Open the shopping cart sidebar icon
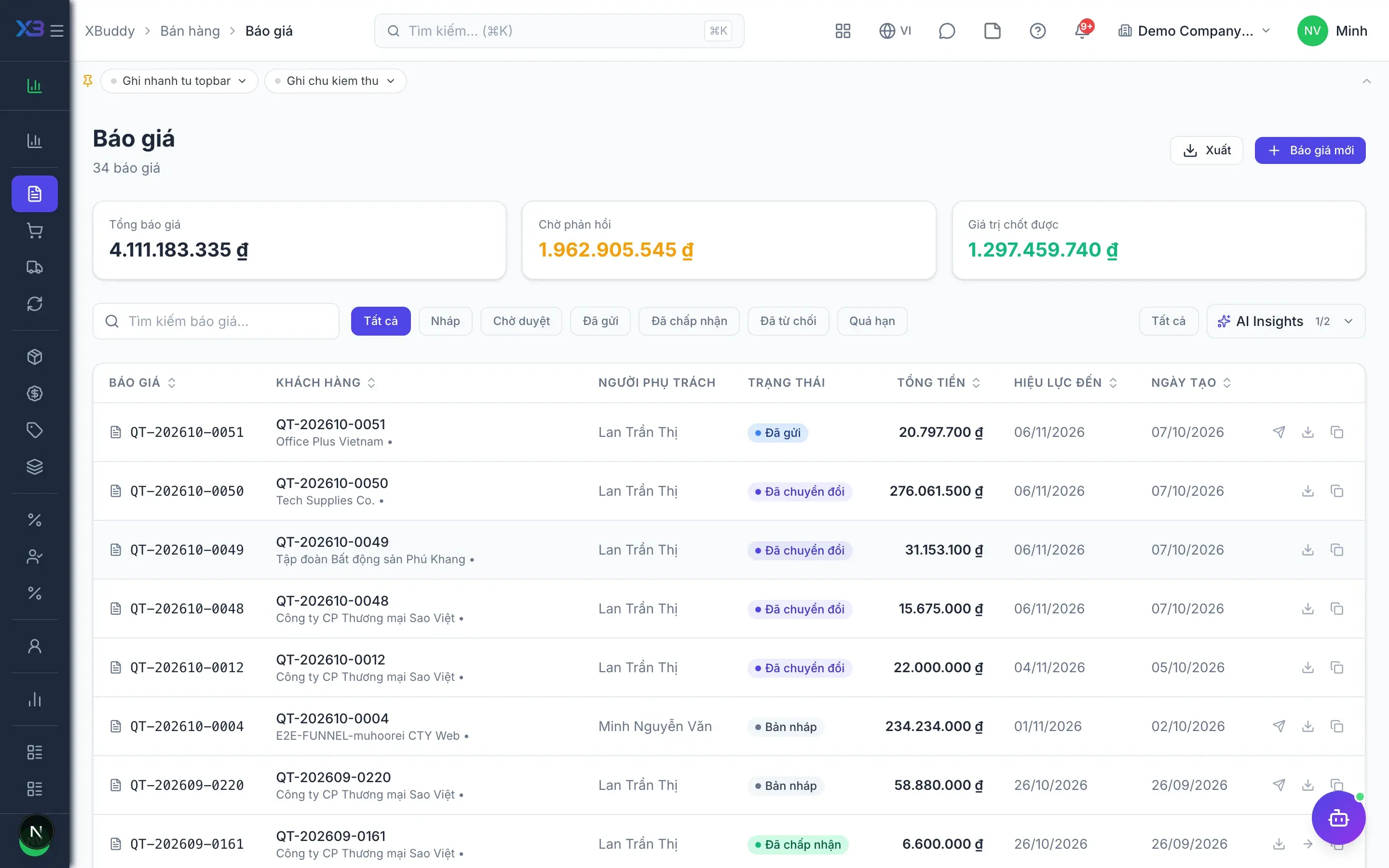The width and height of the screenshot is (1389, 868). pos(34,231)
